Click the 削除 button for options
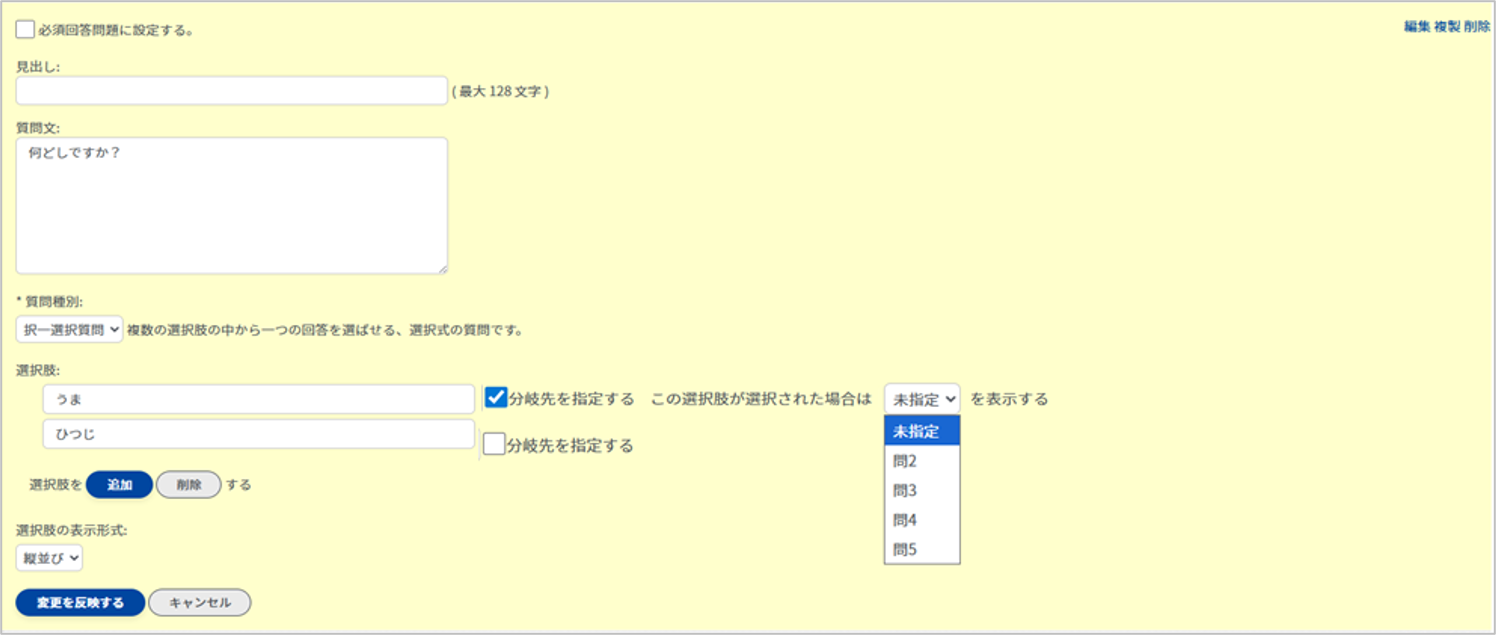Viewport: 1496px width, 635px height. [x=189, y=484]
